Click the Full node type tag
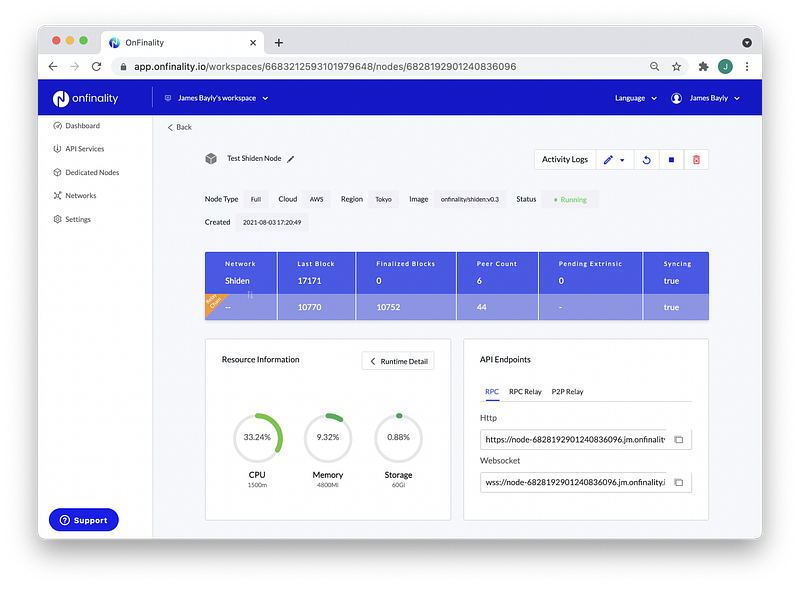Image resolution: width=800 pixels, height=589 pixels. coord(256,200)
